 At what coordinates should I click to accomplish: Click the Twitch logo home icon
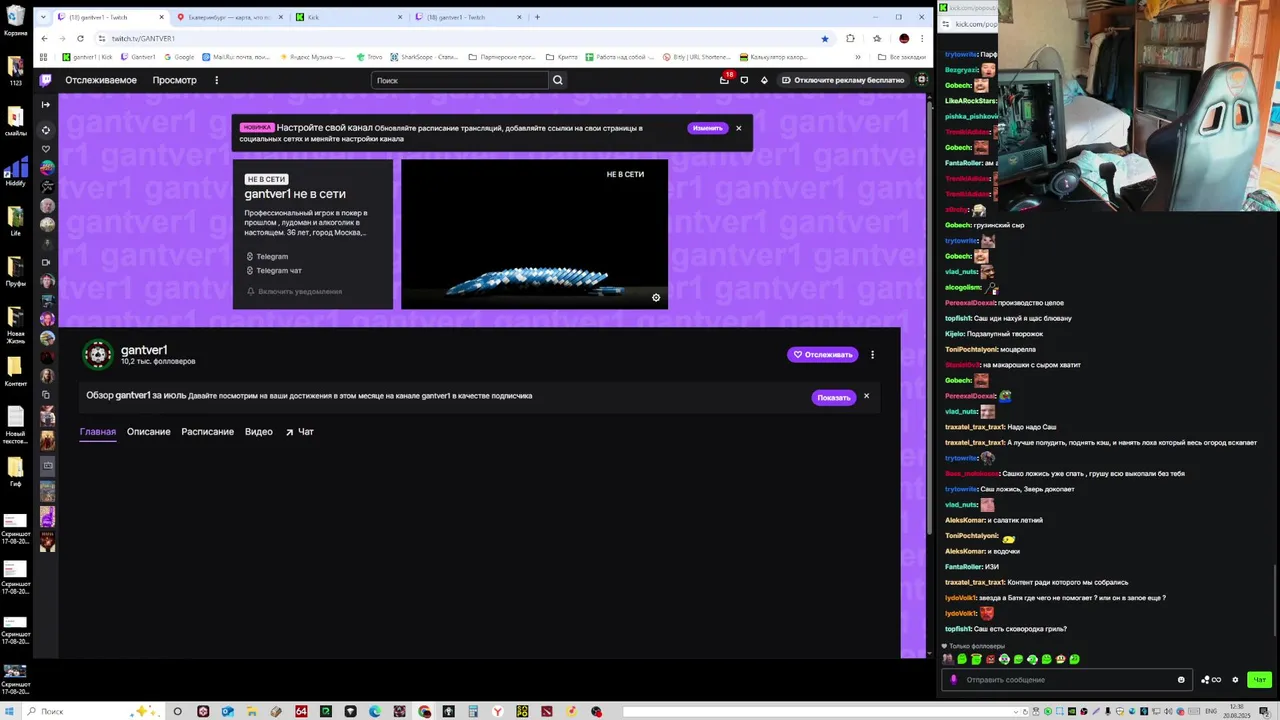click(x=45, y=80)
